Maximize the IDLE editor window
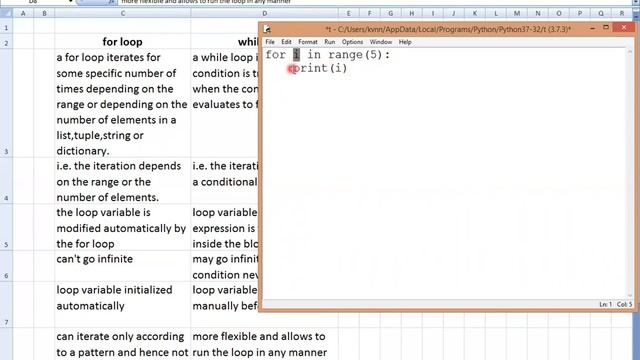640x360 pixels. (x=606, y=28)
